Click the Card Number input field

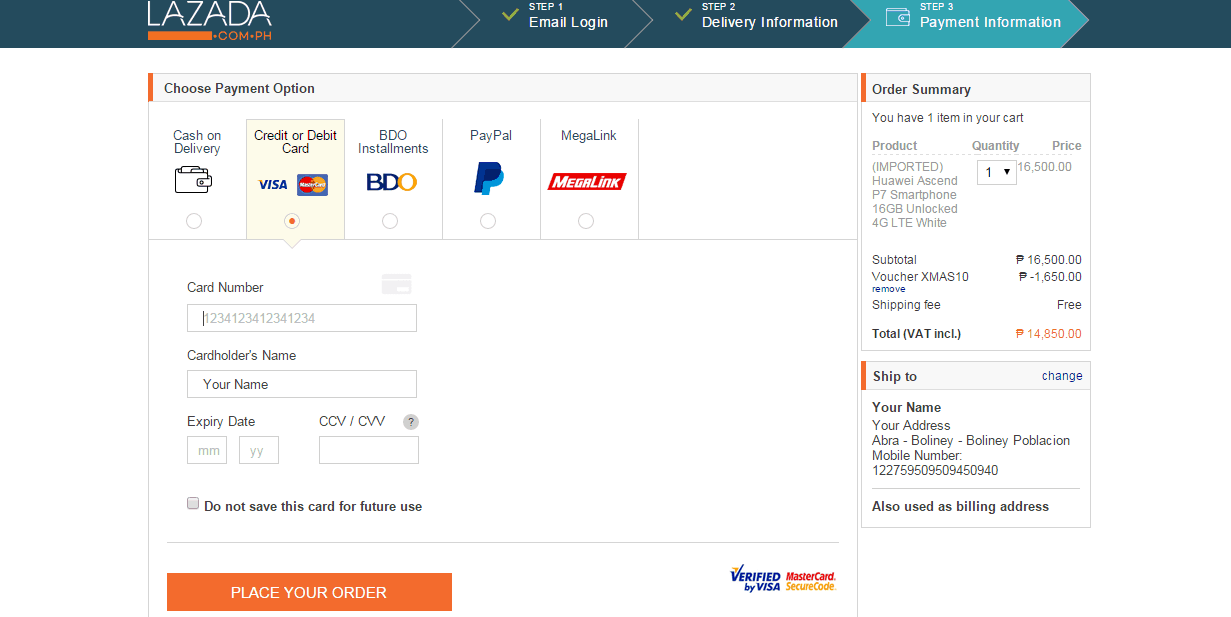pos(302,318)
